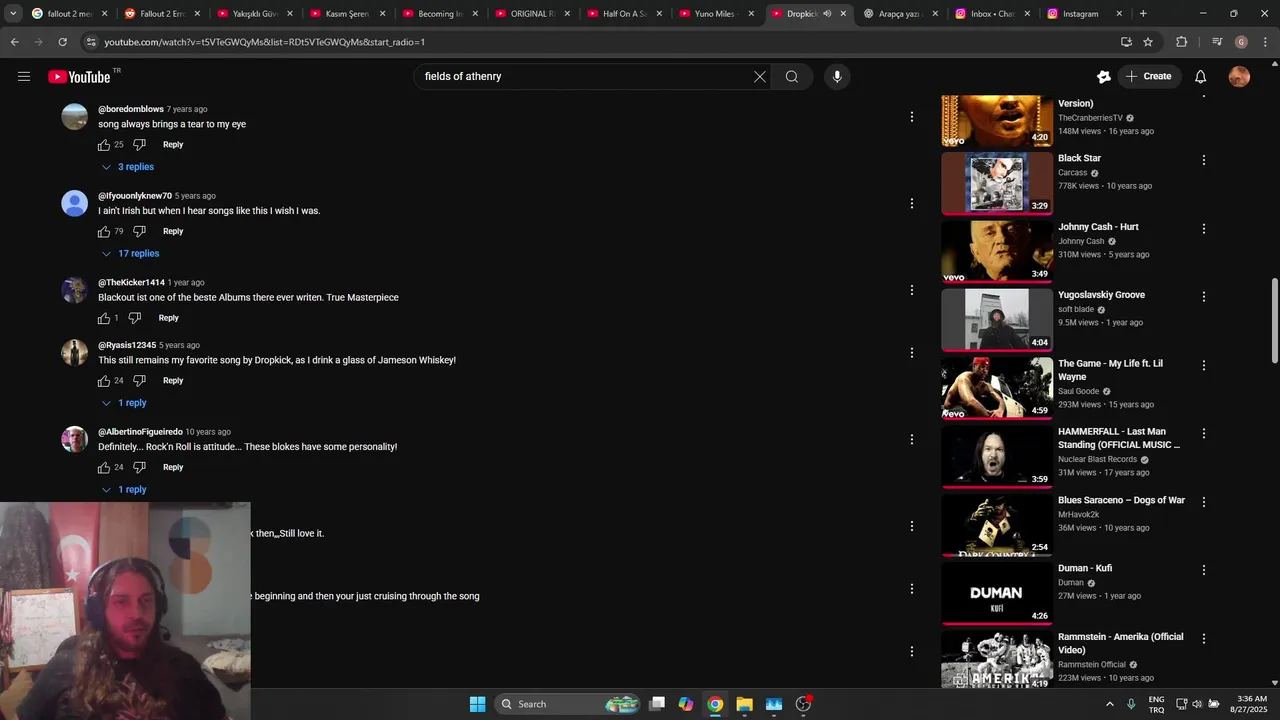
Task: Open File Explorer from taskbar
Action: [744, 704]
